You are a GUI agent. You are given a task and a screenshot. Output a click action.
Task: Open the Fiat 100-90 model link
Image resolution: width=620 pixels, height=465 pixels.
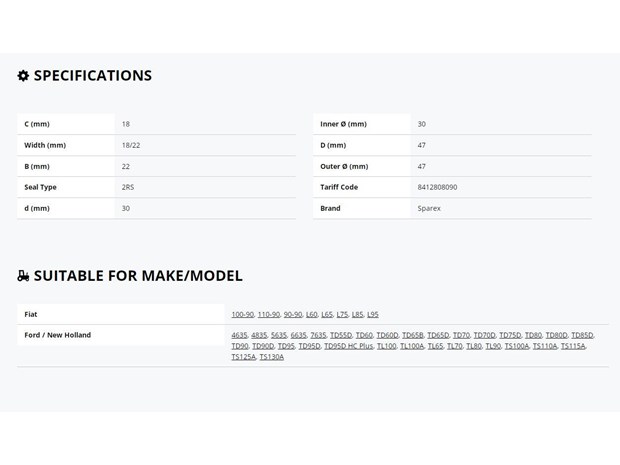(242, 314)
